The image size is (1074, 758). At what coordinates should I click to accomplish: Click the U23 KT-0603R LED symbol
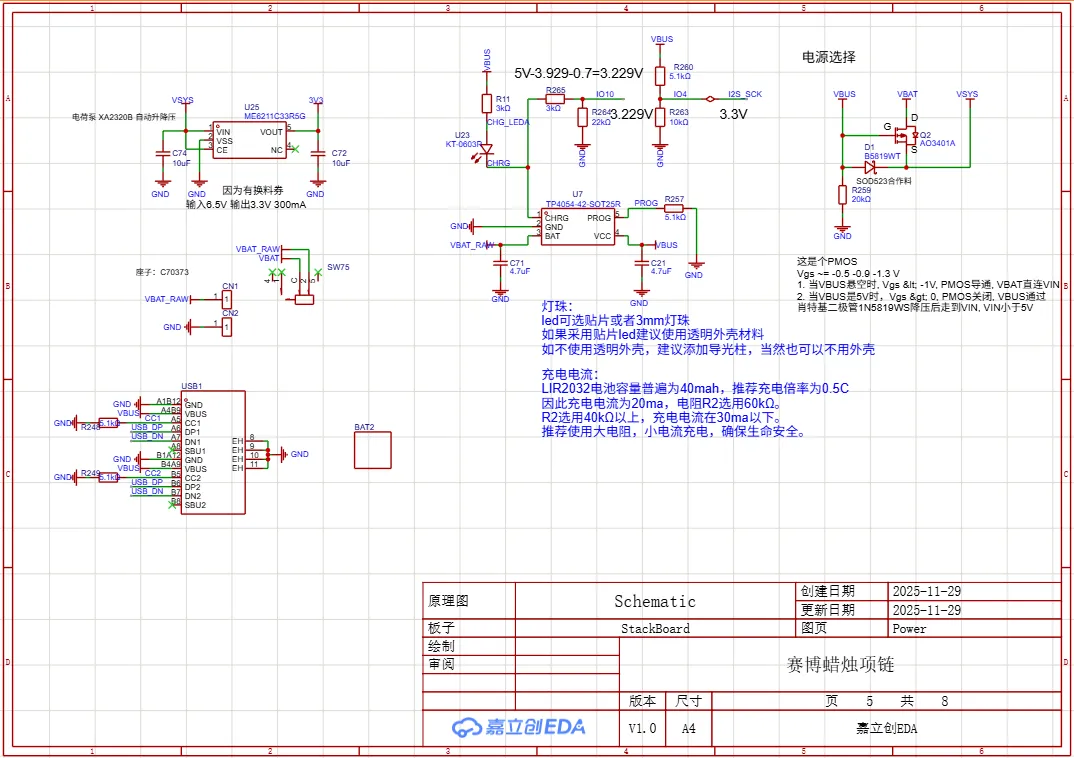coord(487,148)
